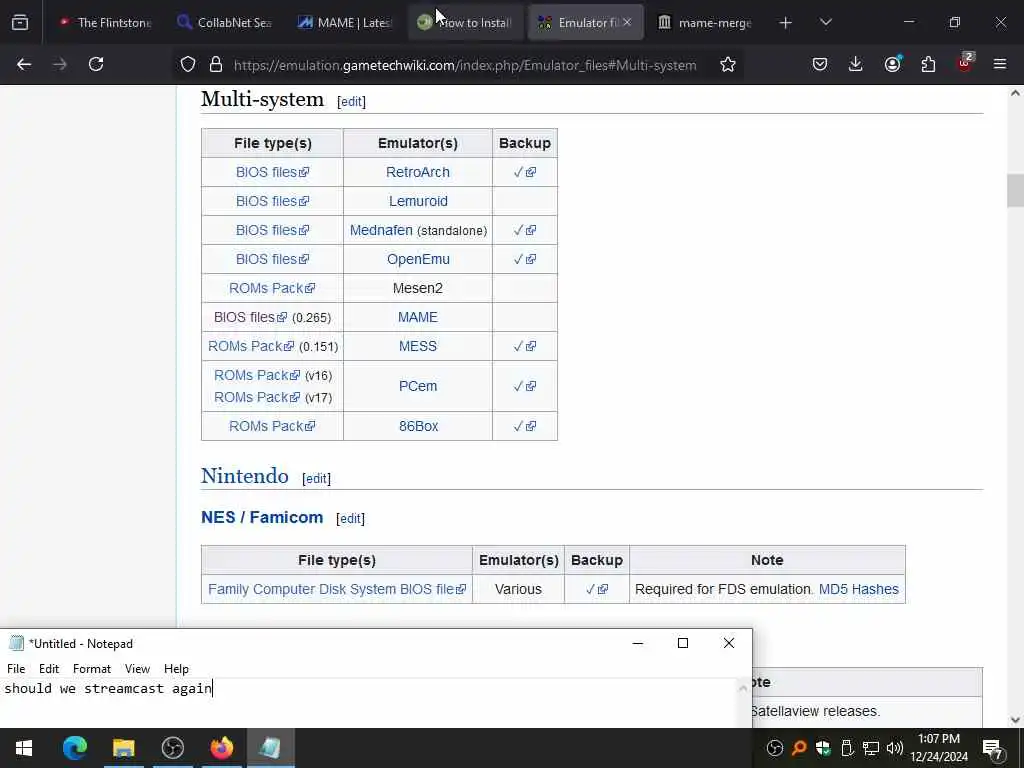The width and height of the screenshot is (1024, 768).
Task: Open Windows Start menu
Action: coord(24,748)
